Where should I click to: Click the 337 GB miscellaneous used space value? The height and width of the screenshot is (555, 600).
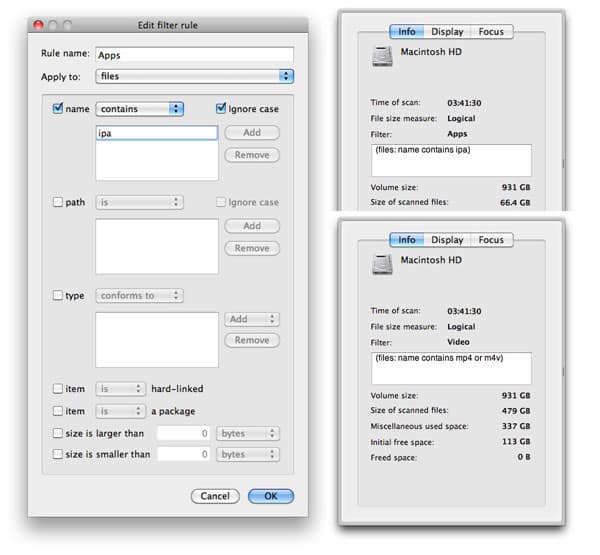point(516,426)
